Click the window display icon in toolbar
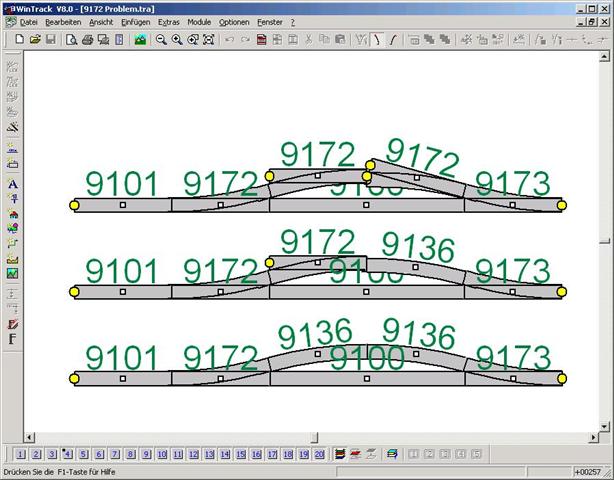This screenshot has width=614, height=480. point(103,39)
